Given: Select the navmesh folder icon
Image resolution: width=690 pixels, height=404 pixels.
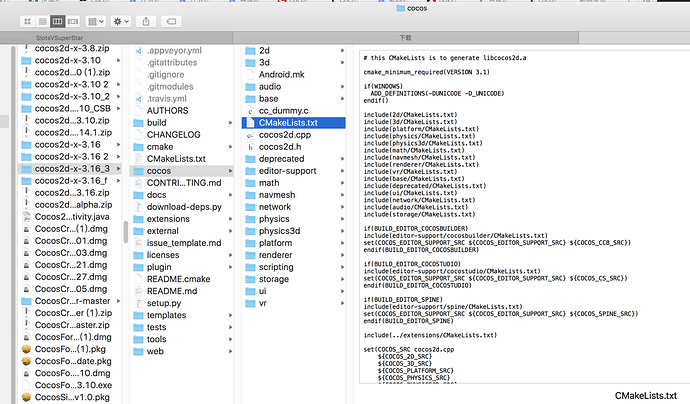Looking at the screenshot, I should (x=250, y=195).
